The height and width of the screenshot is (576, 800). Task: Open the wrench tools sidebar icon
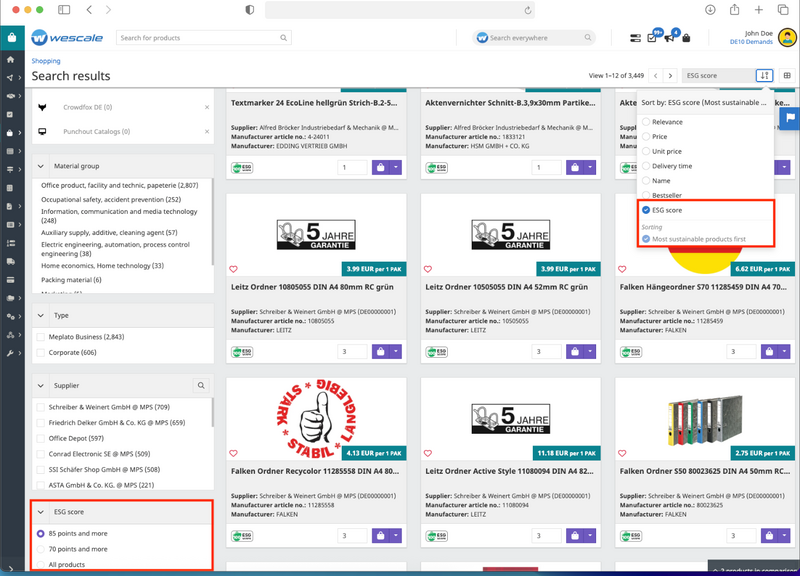click(10, 353)
